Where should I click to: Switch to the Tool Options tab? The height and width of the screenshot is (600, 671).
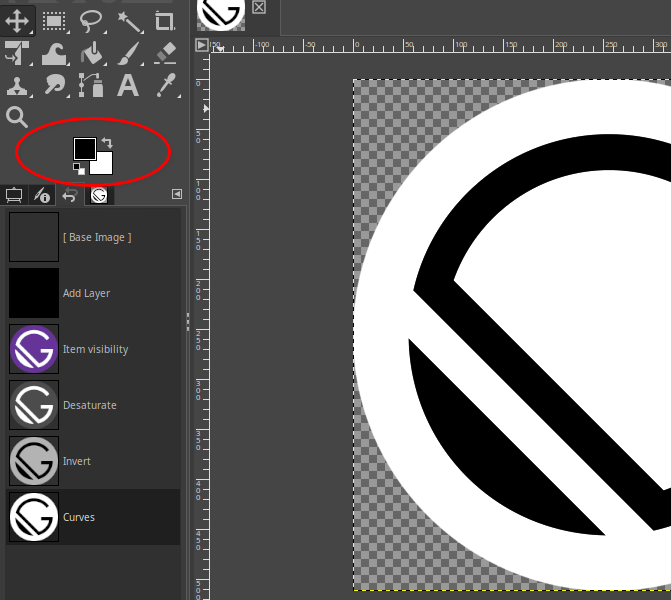tap(14, 195)
